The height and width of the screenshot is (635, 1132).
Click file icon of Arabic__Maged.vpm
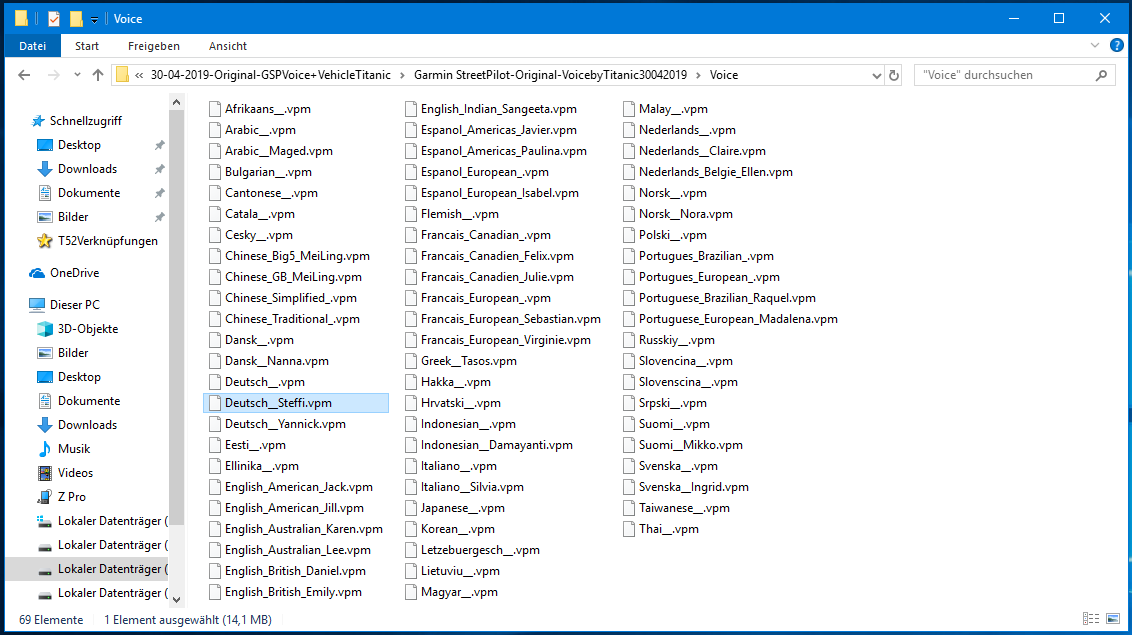tap(214, 151)
